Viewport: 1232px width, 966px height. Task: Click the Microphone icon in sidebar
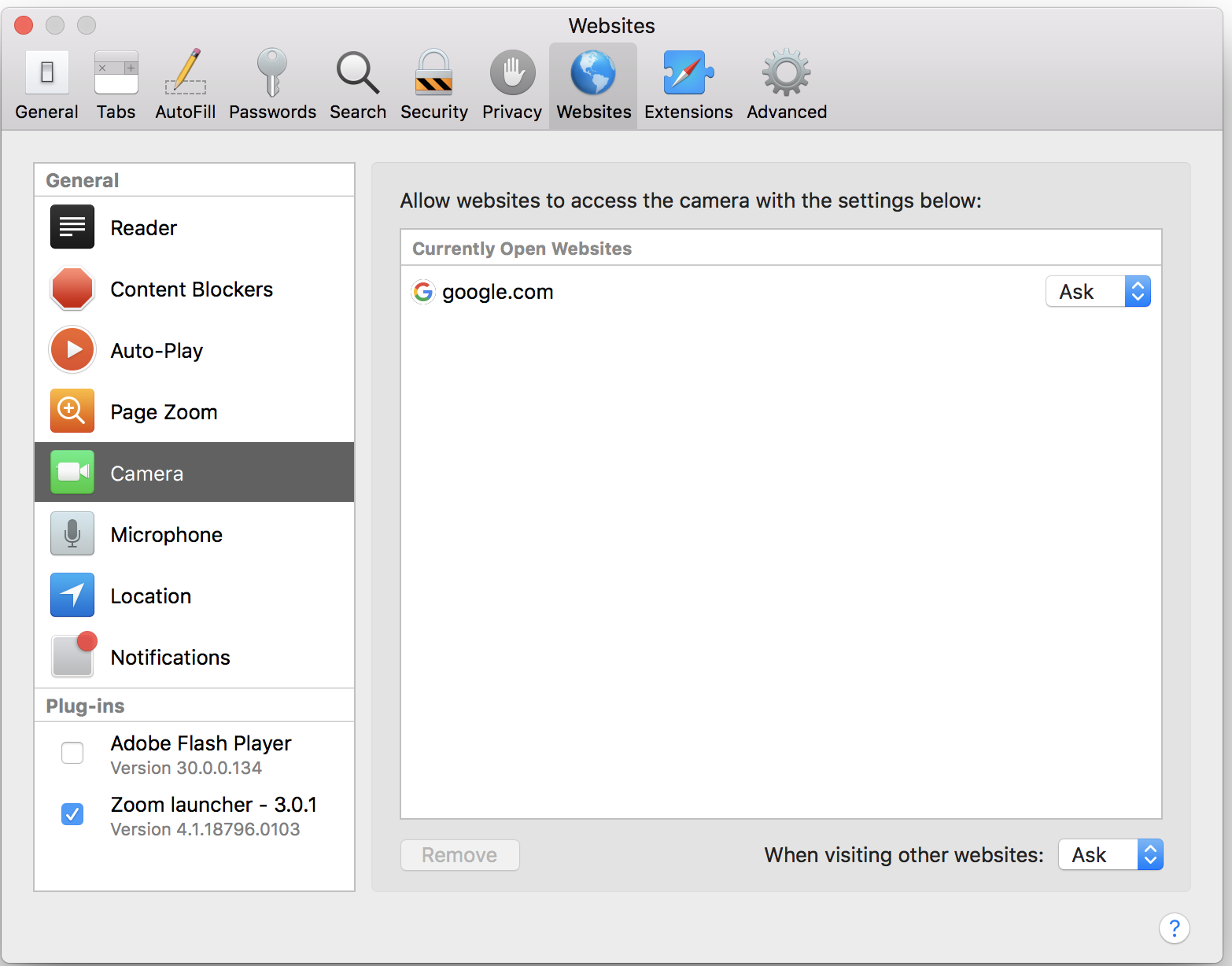pyautogui.click(x=72, y=533)
